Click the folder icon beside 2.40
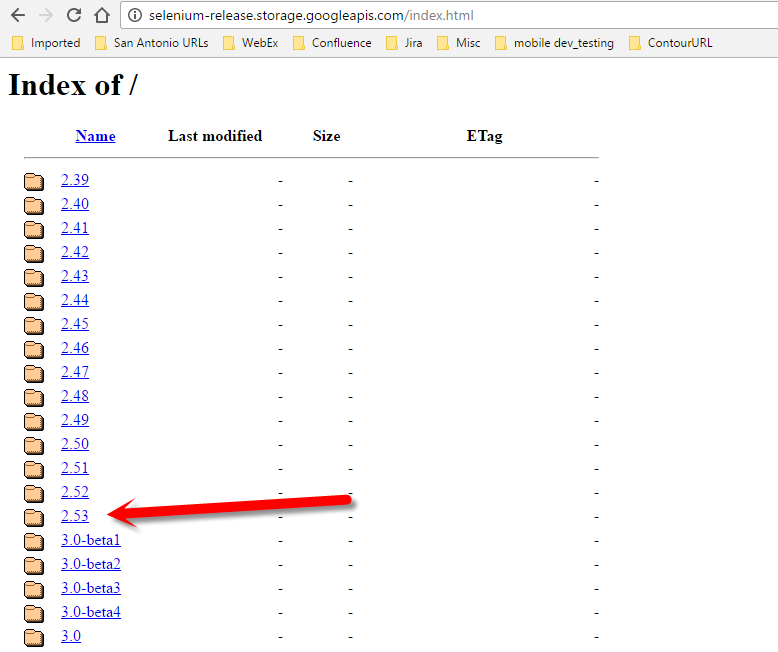This screenshot has height=652, width=778. [x=34, y=205]
